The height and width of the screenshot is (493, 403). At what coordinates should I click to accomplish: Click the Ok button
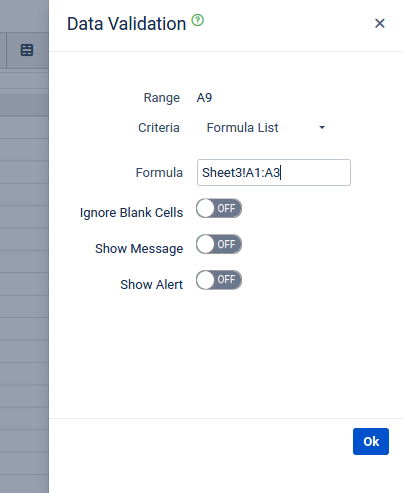click(x=371, y=441)
